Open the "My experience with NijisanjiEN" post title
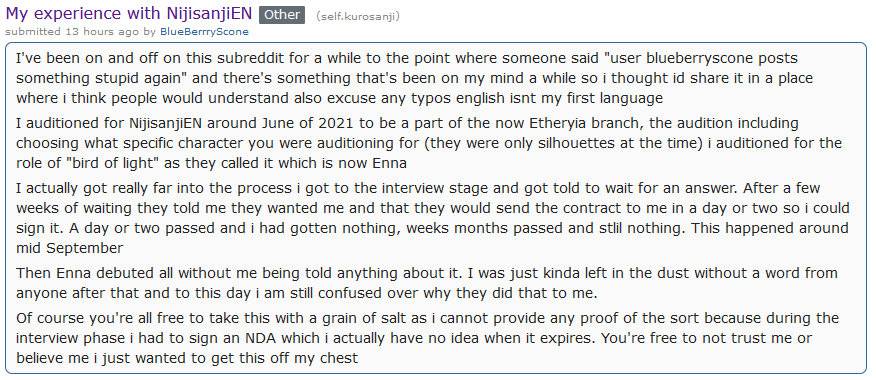Image resolution: width=876 pixels, height=380 pixels. pyautogui.click(x=128, y=13)
